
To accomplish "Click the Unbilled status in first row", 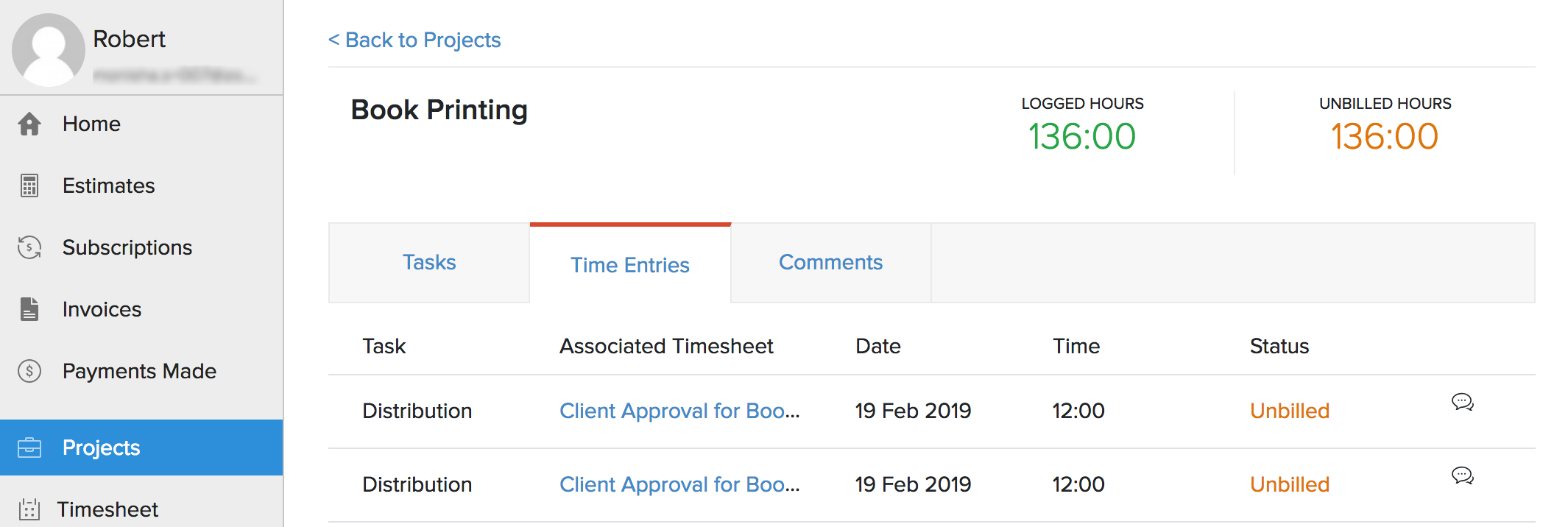I will pos(1290,411).
